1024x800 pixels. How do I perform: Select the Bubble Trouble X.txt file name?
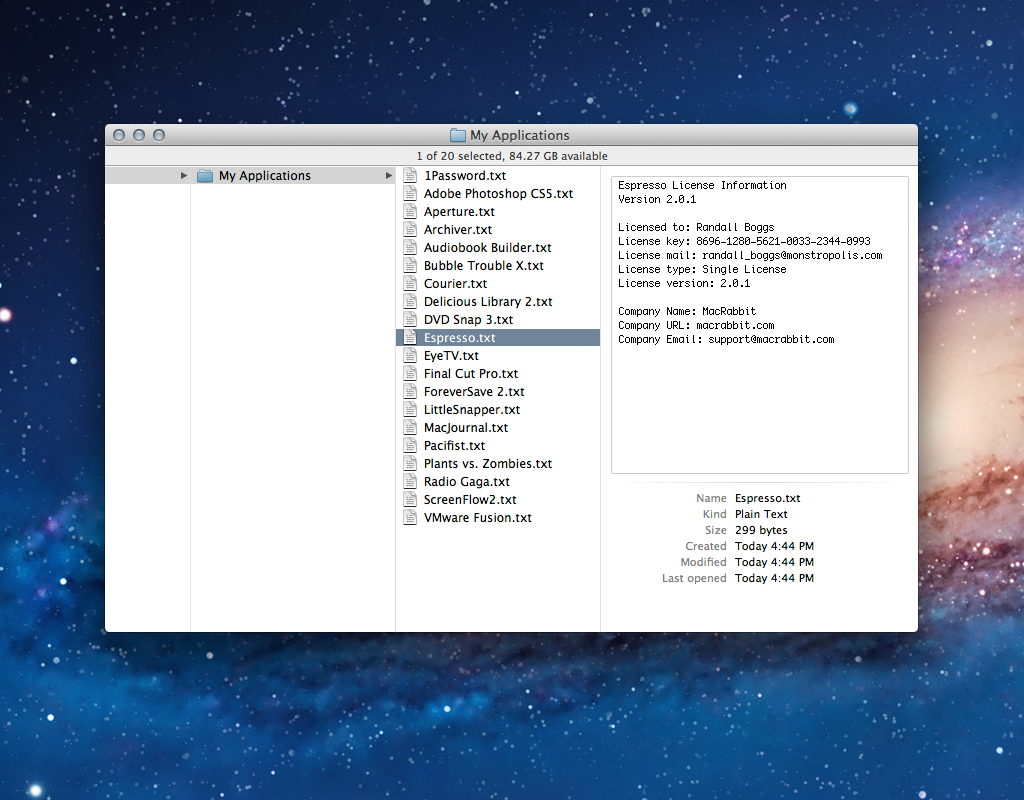click(484, 265)
